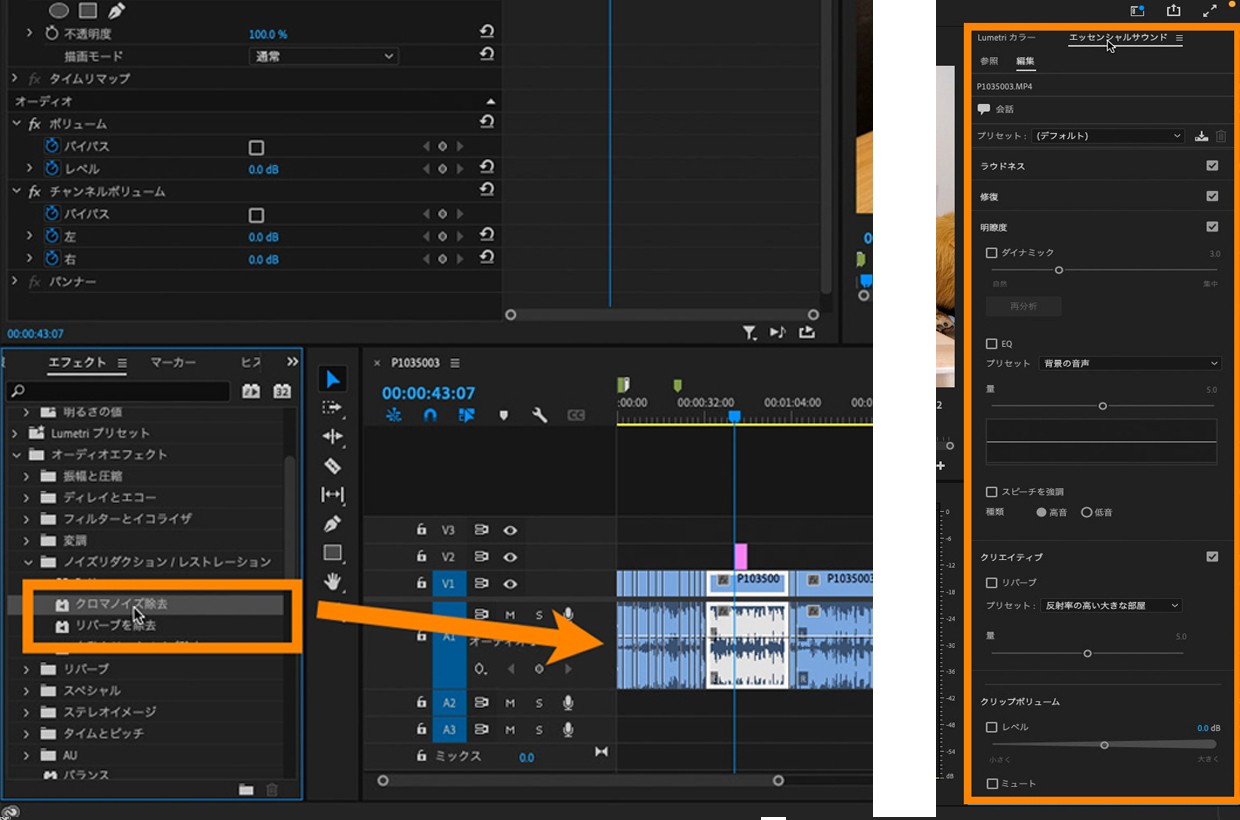Select the Hand tool
The width and height of the screenshot is (1240, 820).
pos(333,581)
